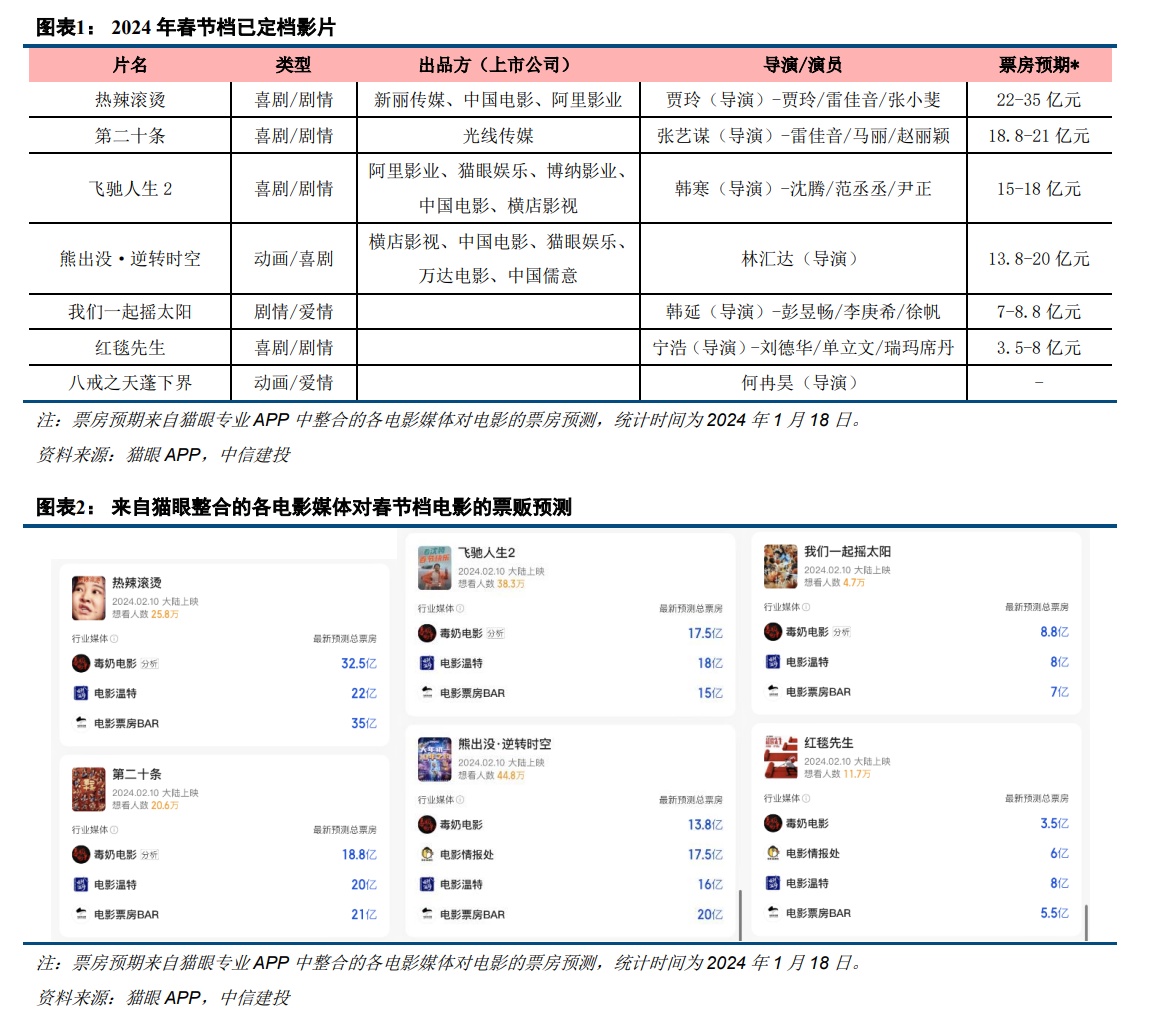The height and width of the screenshot is (1021, 1153).
Task: Open the 我们一起摇太阳 poster thumbnail
Action: (781, 566)
